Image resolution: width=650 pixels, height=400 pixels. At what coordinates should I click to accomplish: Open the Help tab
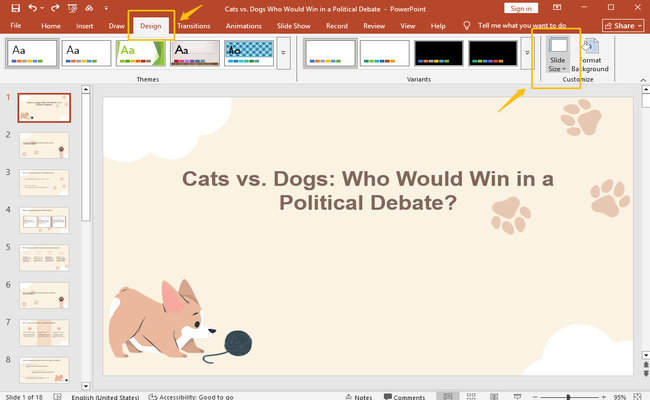438,26
